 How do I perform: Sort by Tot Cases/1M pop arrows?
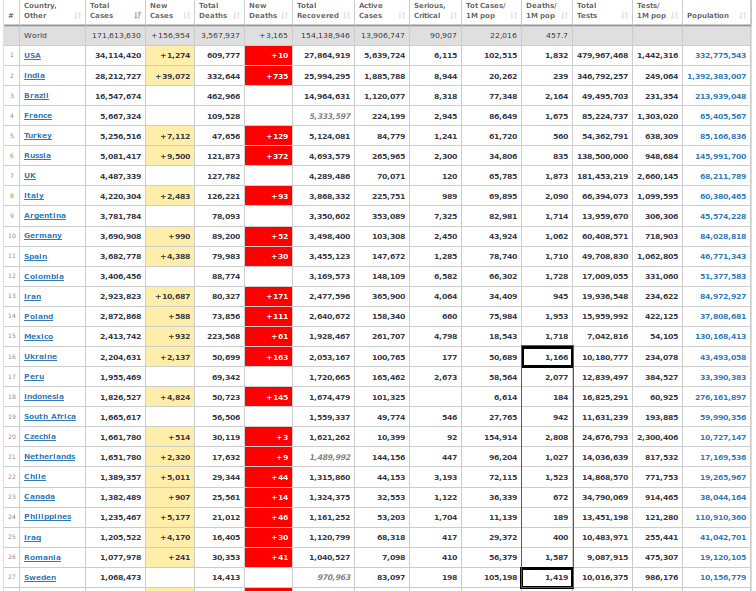coord(513,15)
